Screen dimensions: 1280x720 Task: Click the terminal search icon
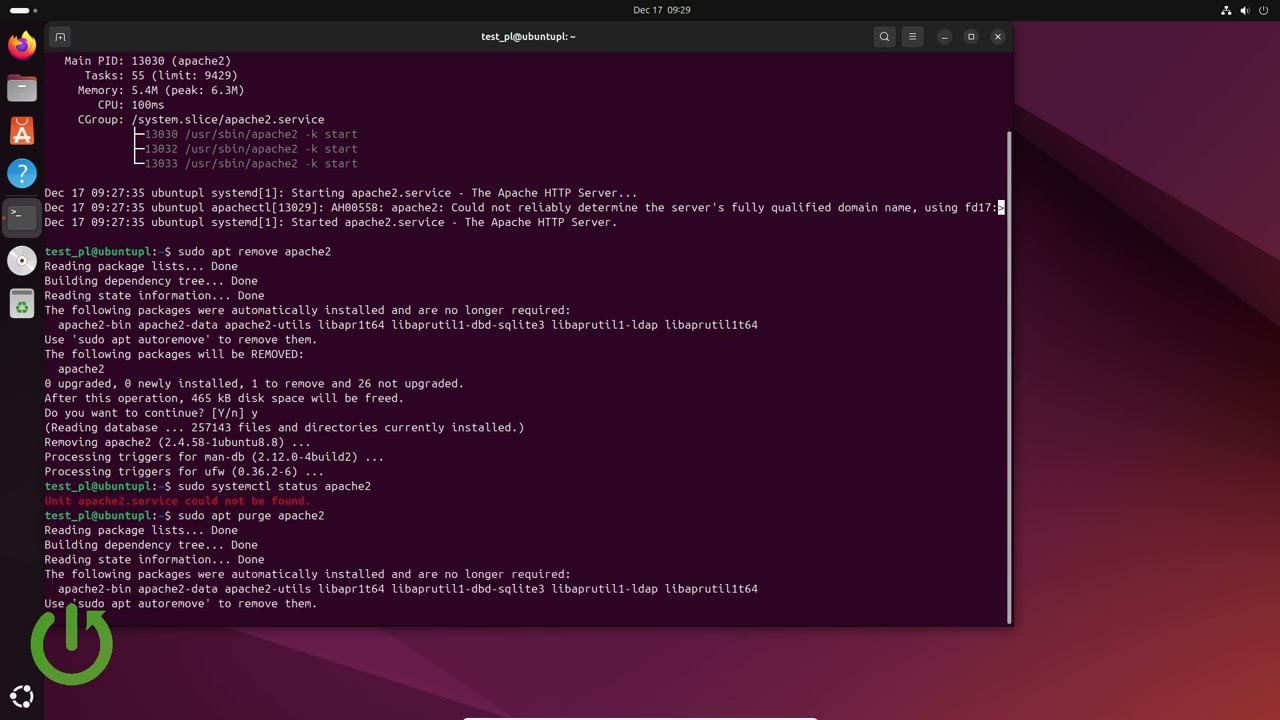click(x=884, y=37)
